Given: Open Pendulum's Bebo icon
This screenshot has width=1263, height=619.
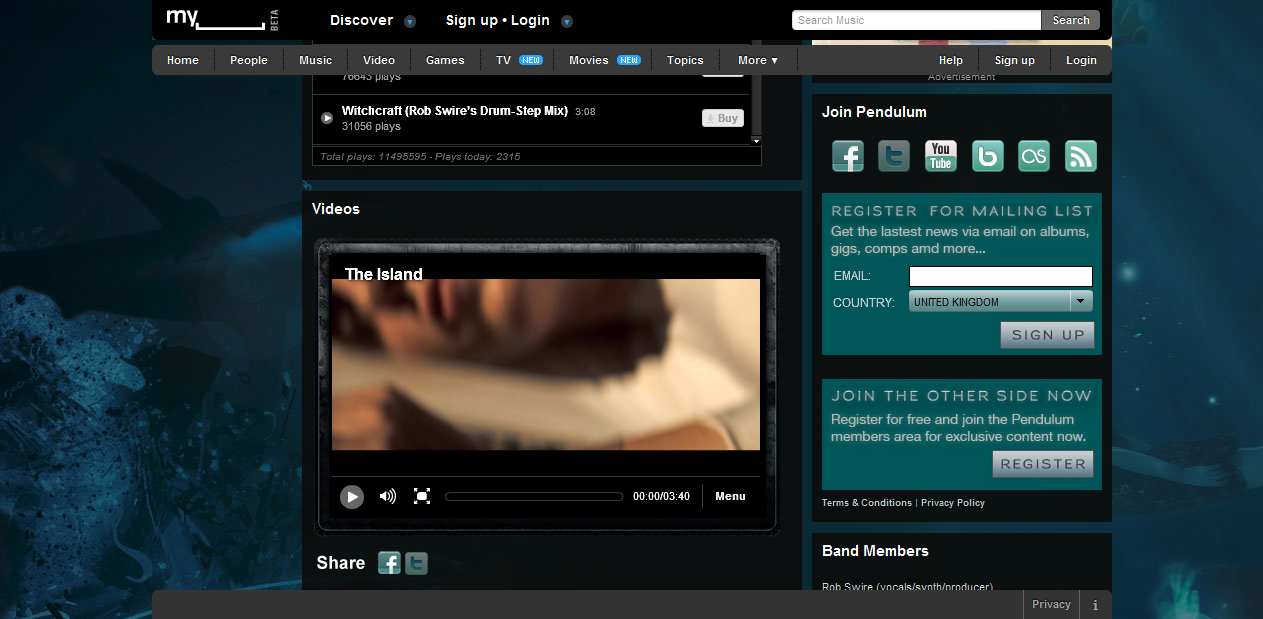Looking at the screenshot, I should point(988,156).
